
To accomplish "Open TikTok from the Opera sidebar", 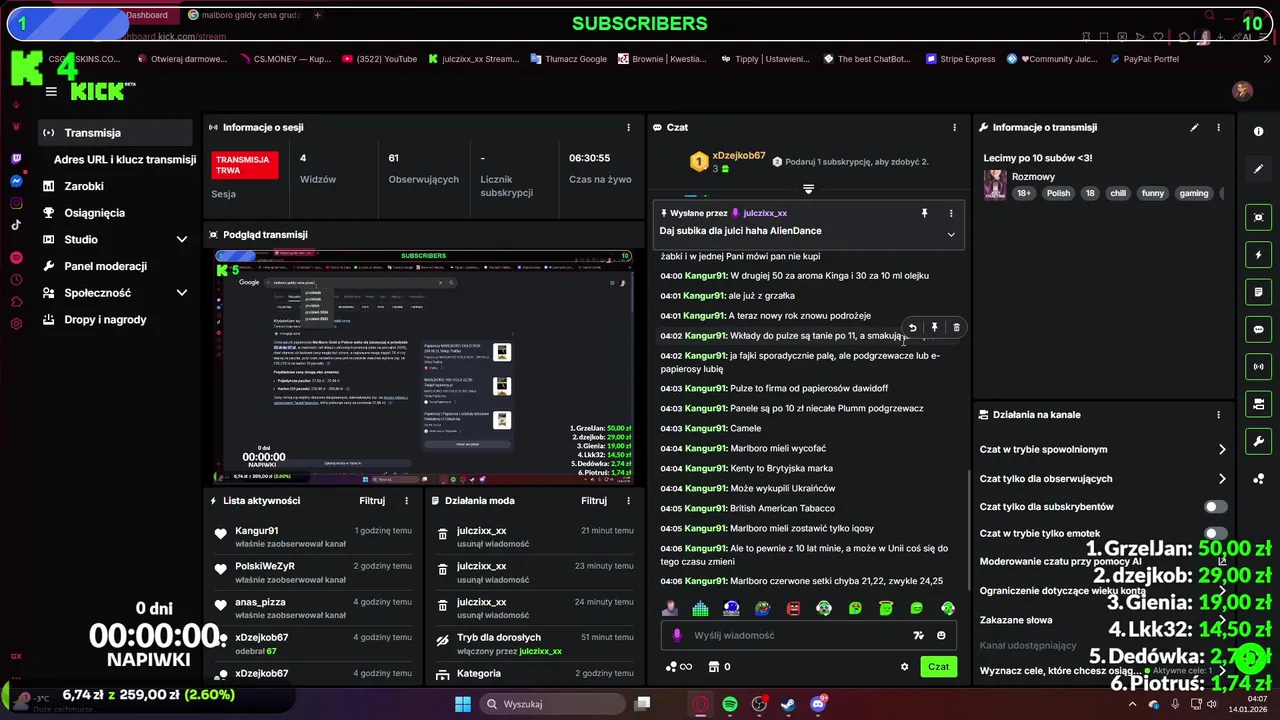I will [16, 225].
